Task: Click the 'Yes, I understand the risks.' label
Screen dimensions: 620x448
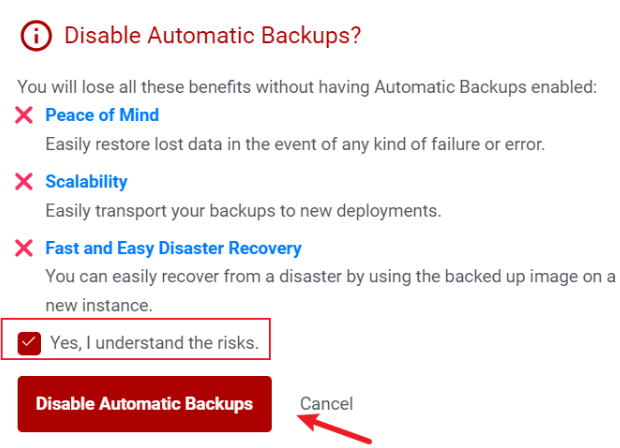Action: click(x=154, y=343)
